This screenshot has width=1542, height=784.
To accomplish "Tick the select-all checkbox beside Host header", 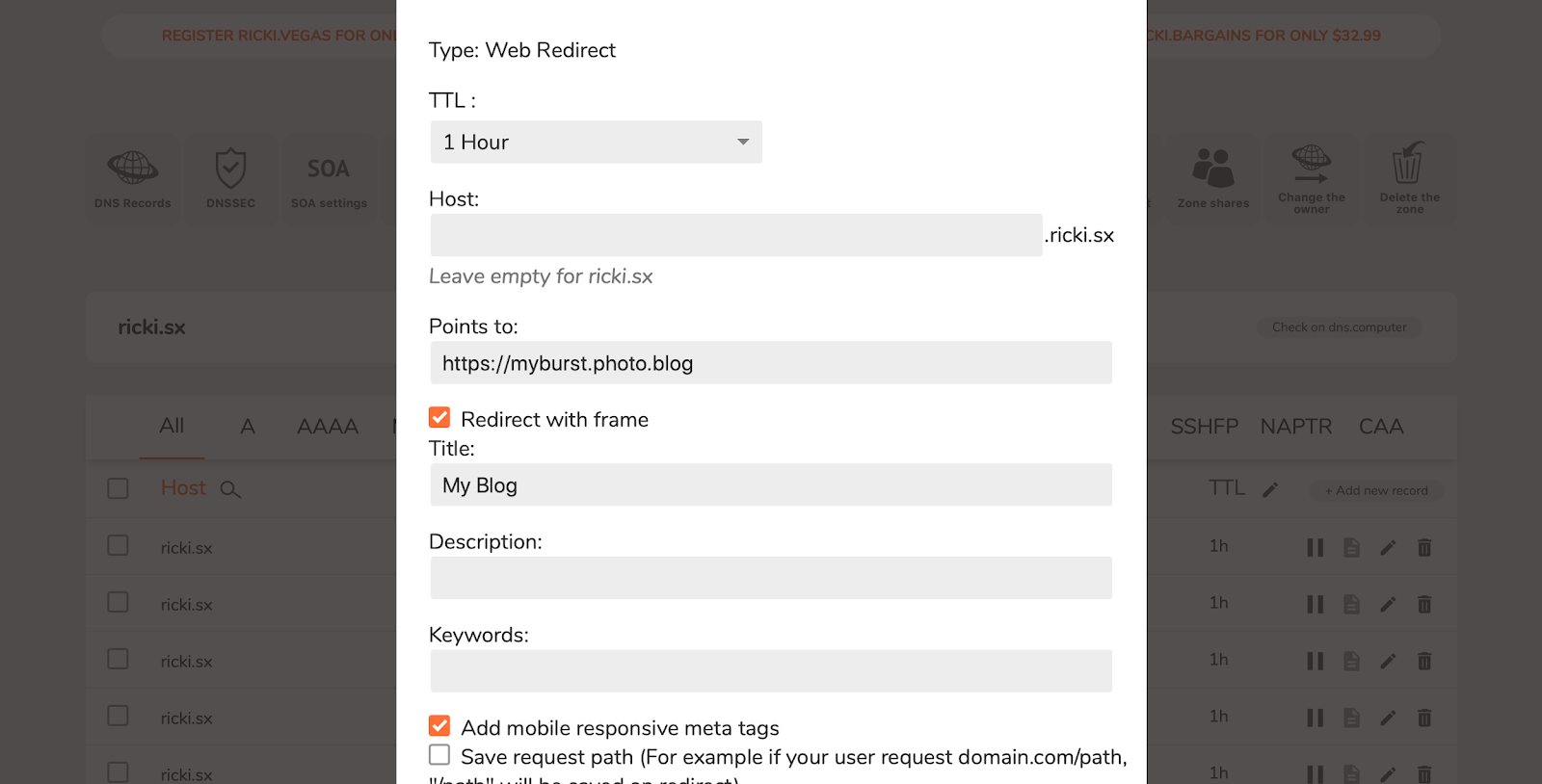I will [x=119, y=488].
